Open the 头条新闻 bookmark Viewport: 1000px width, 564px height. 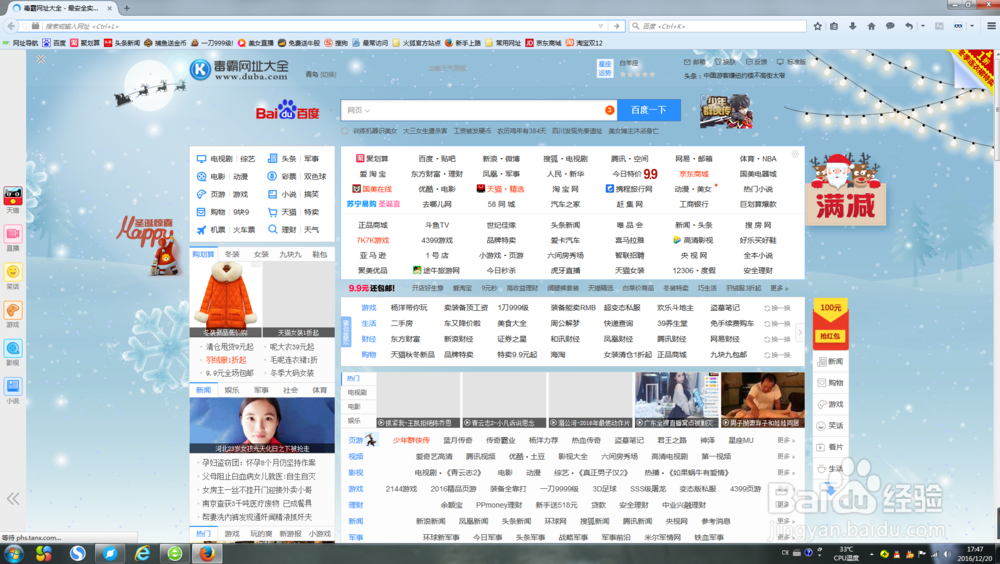click(122, 43)
